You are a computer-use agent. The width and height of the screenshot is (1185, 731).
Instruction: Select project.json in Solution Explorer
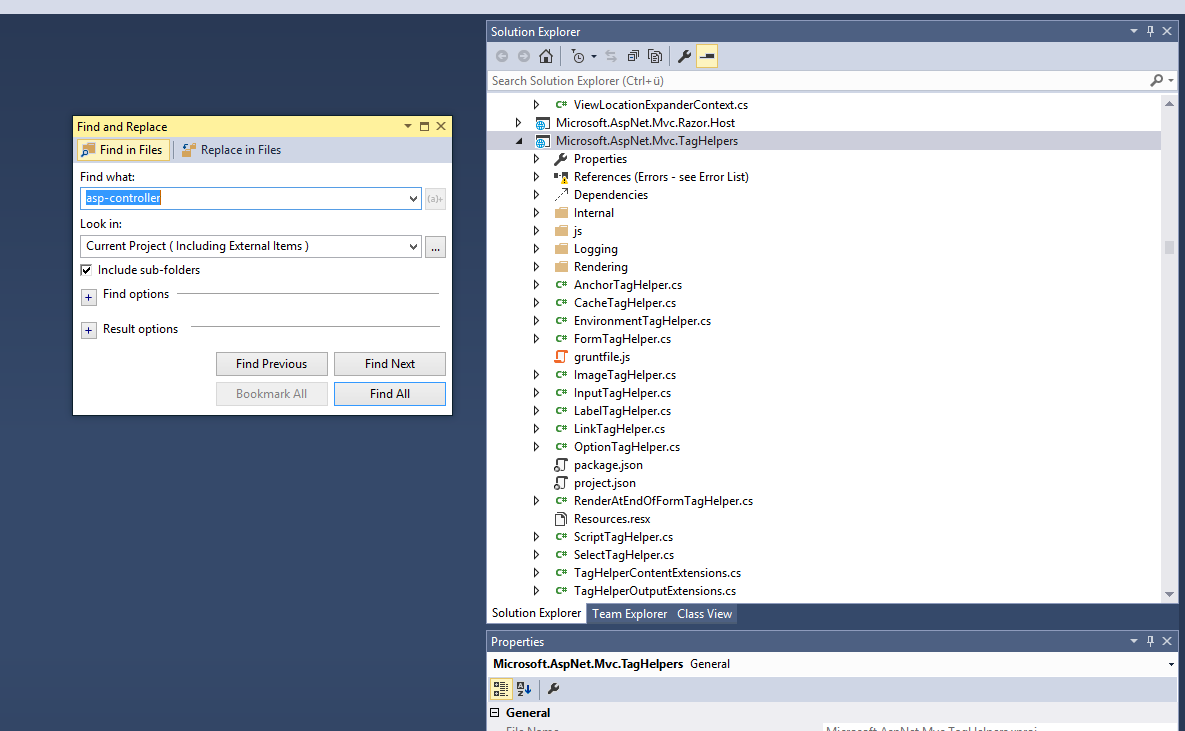605,483
